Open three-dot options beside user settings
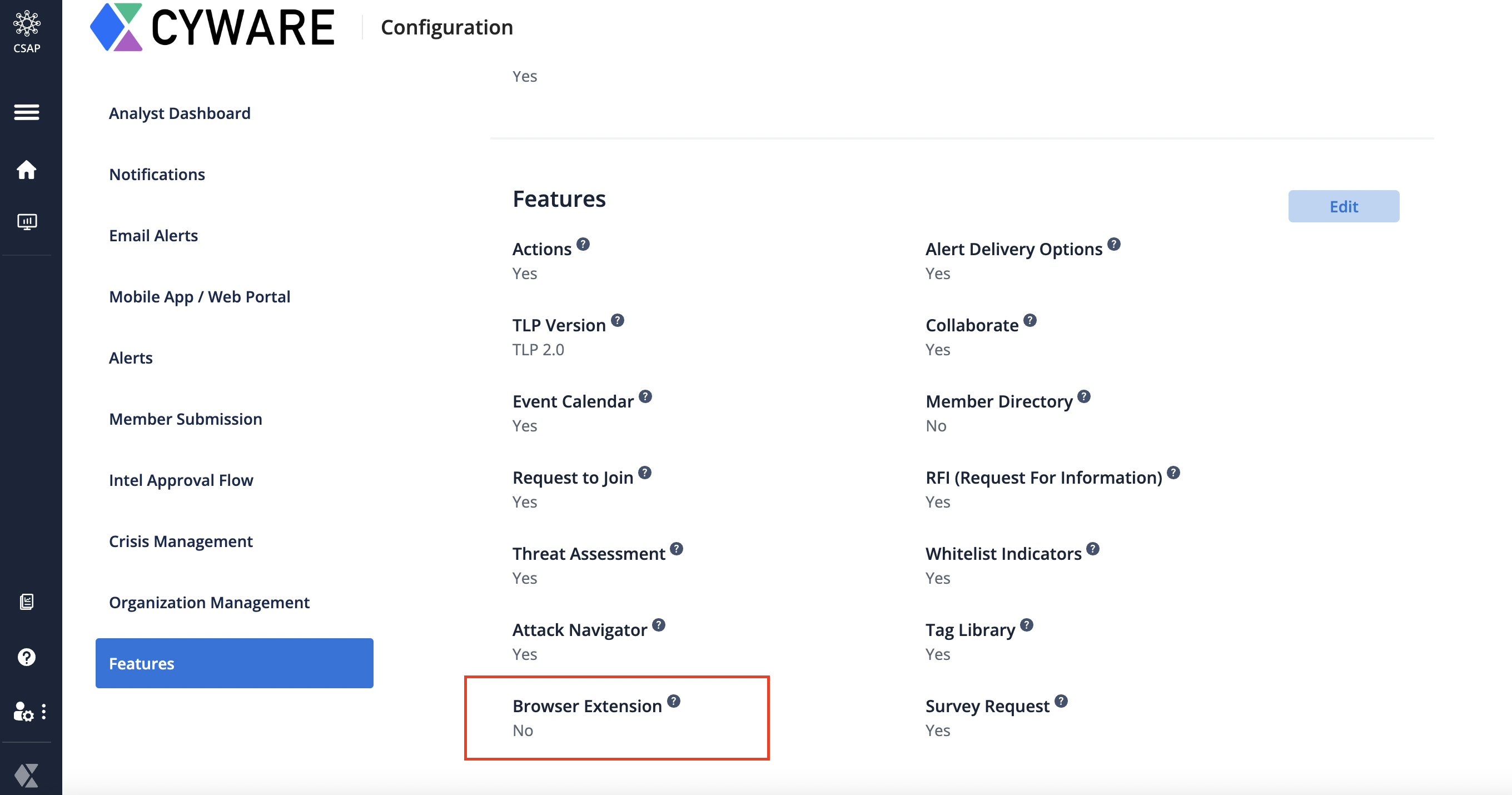Viewport: 1512px width, 795px height. (x=44, y=712)
